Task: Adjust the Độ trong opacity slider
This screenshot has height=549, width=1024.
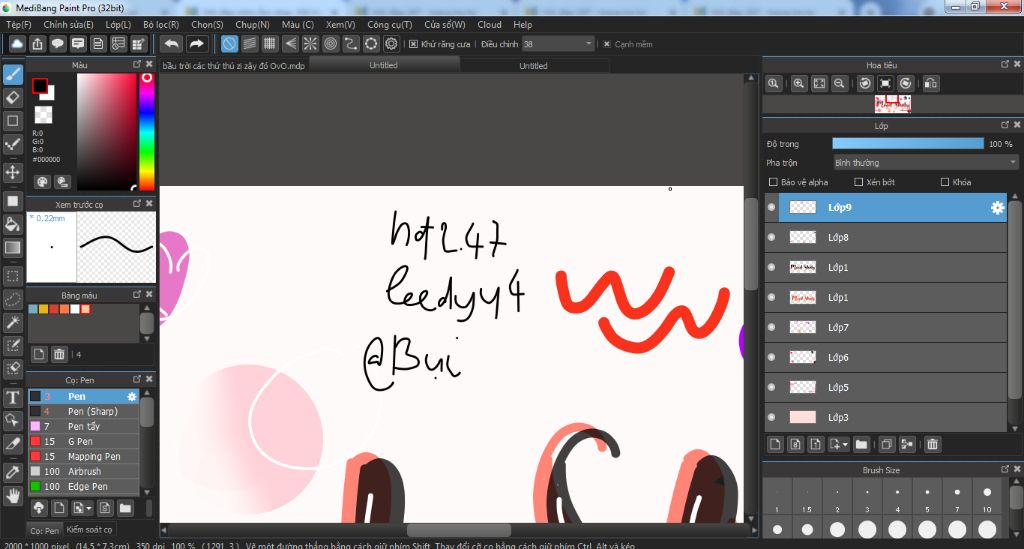Action: coord(908,144)
